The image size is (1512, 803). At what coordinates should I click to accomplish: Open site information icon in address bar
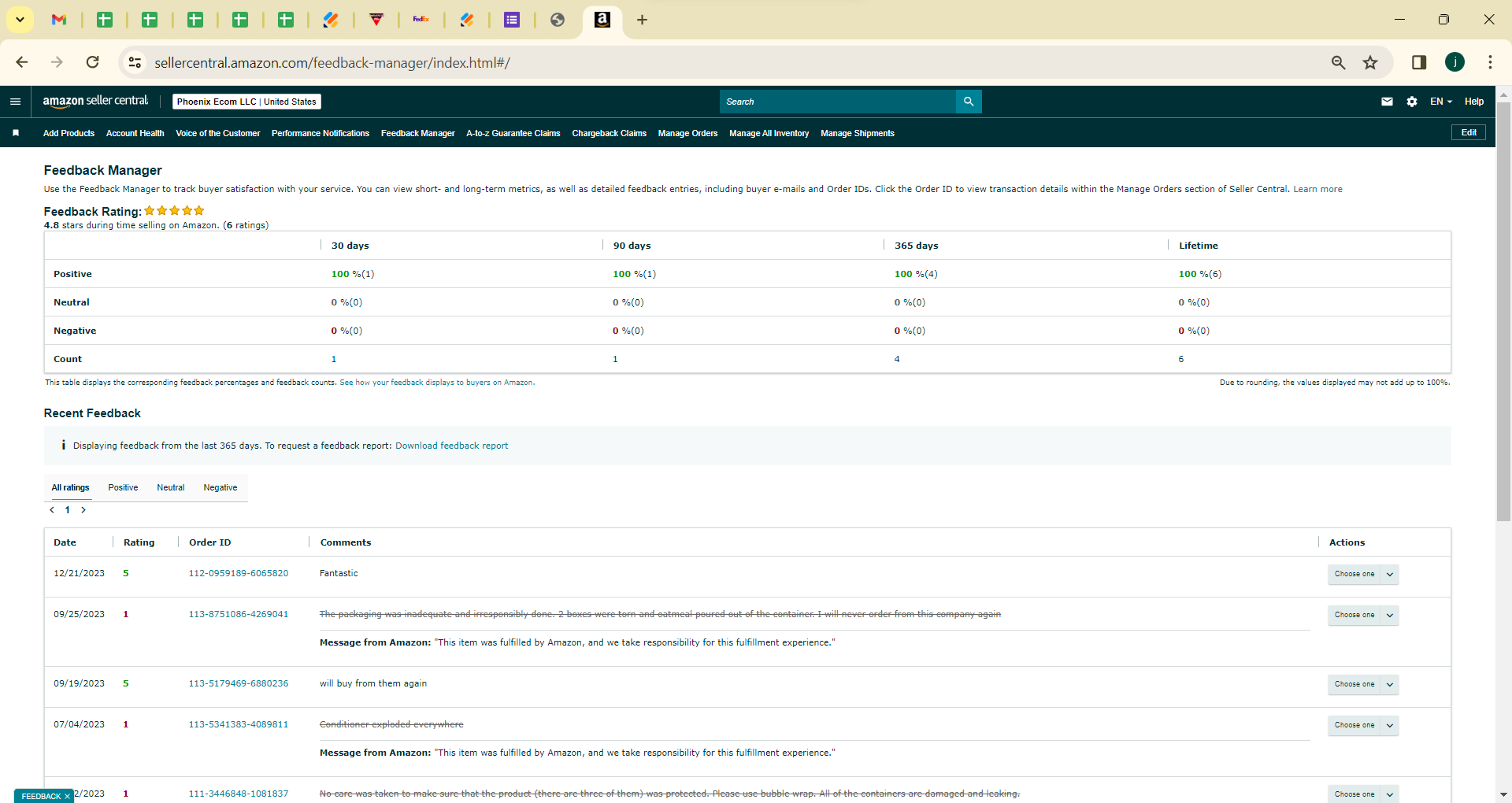coord(135,62)
